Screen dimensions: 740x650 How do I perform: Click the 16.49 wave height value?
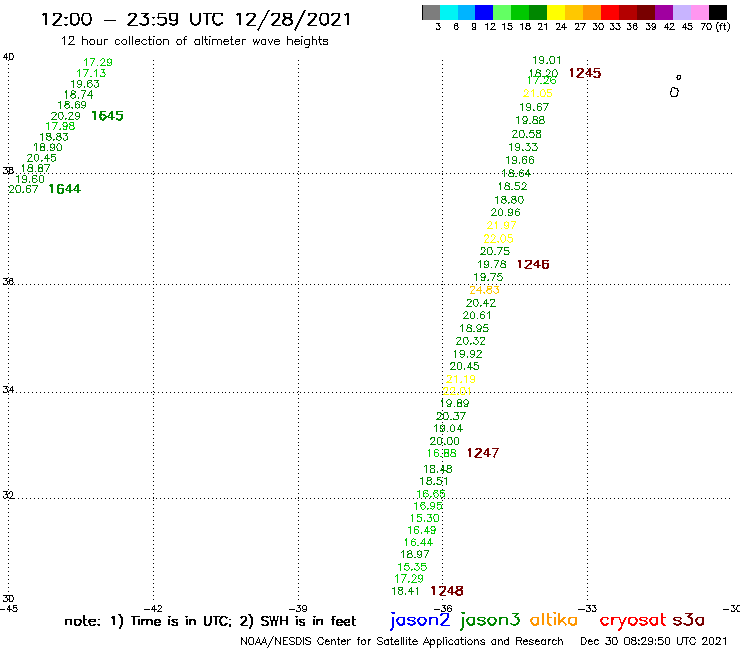point(422,530)
